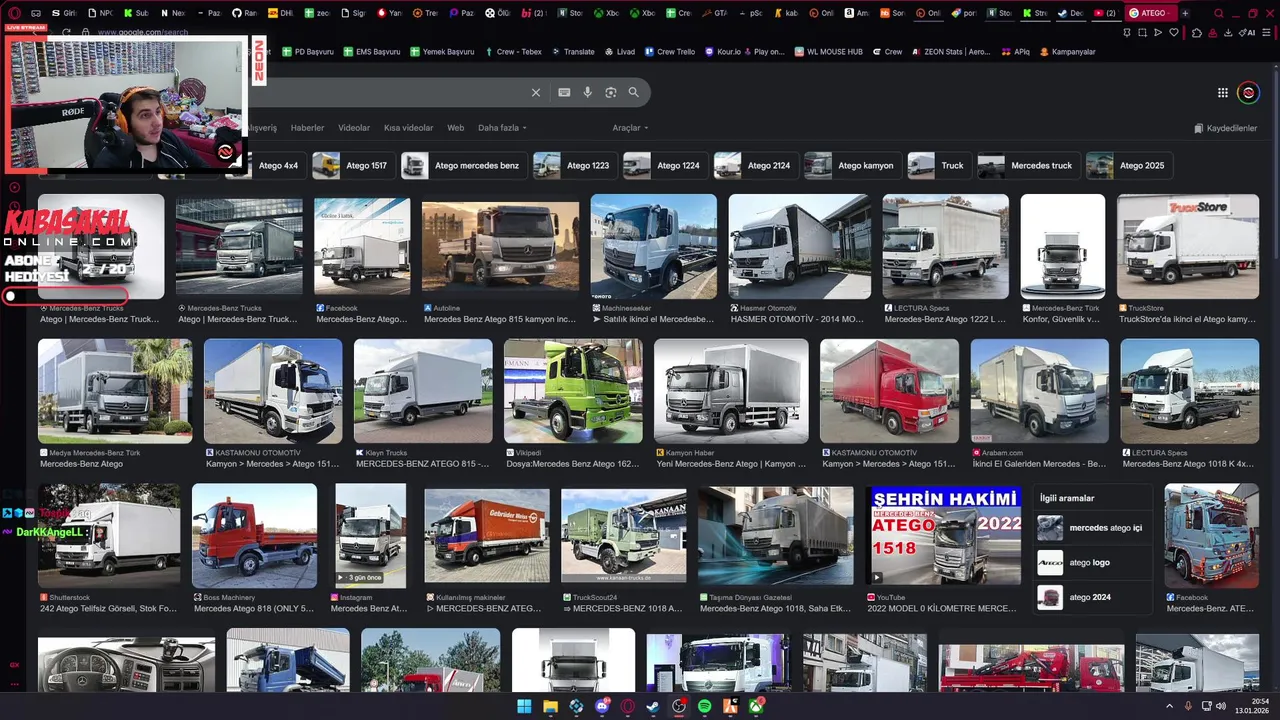Open the TruckStore Atego truck image
The width and height of the screenshot is (1280, 720).
[1188, 246]
